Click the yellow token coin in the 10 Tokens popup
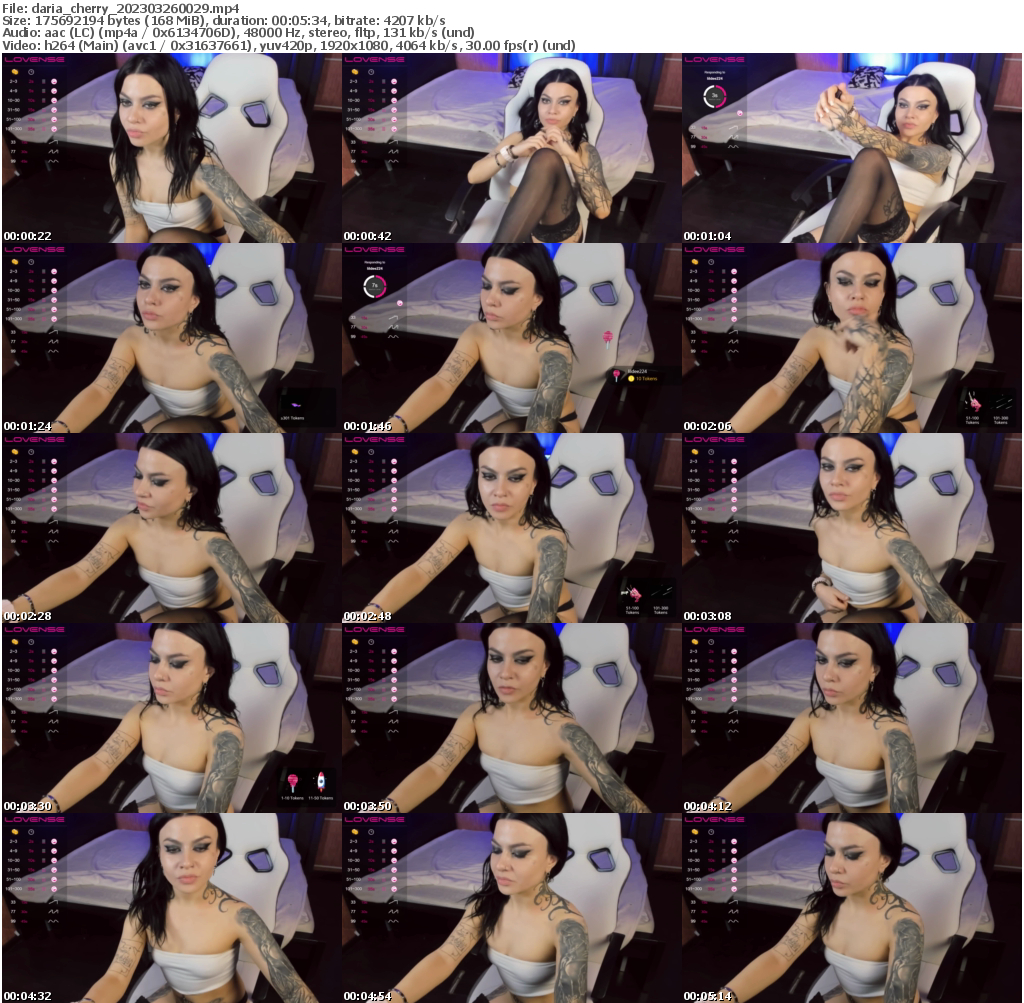Screen dimensions: 1024x1003 click(631, 379)
